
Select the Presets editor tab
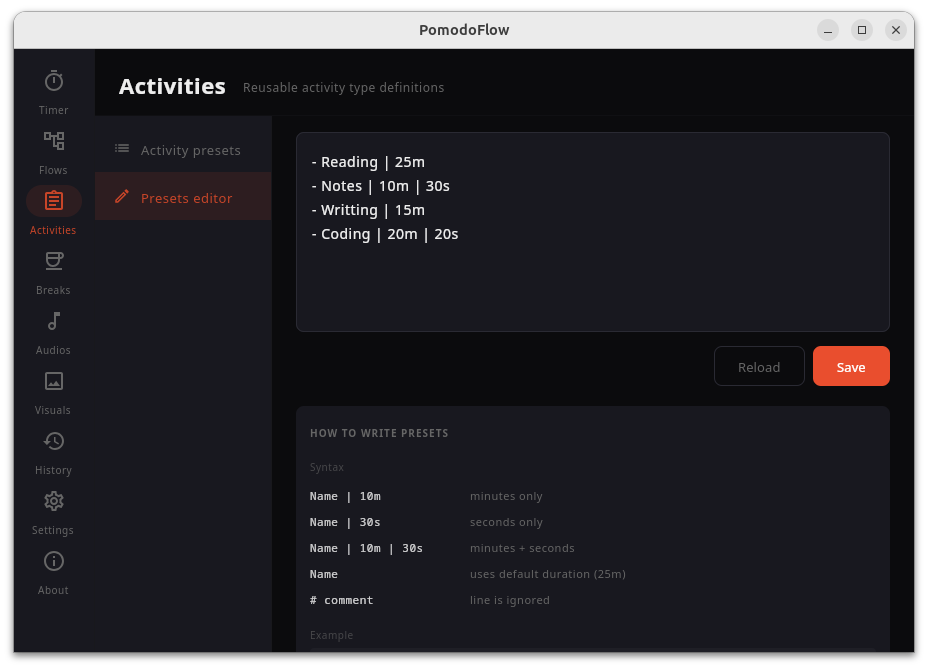pos(187,196)
